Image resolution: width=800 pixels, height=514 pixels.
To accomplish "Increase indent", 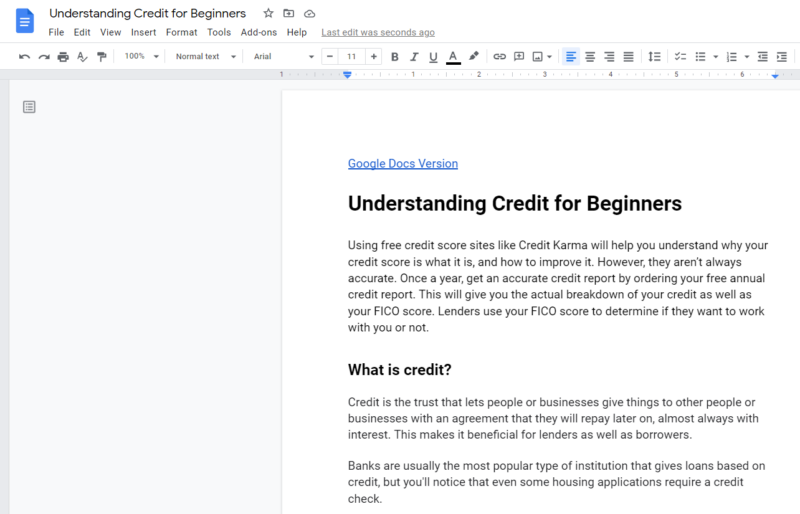I will coord(782,57).
